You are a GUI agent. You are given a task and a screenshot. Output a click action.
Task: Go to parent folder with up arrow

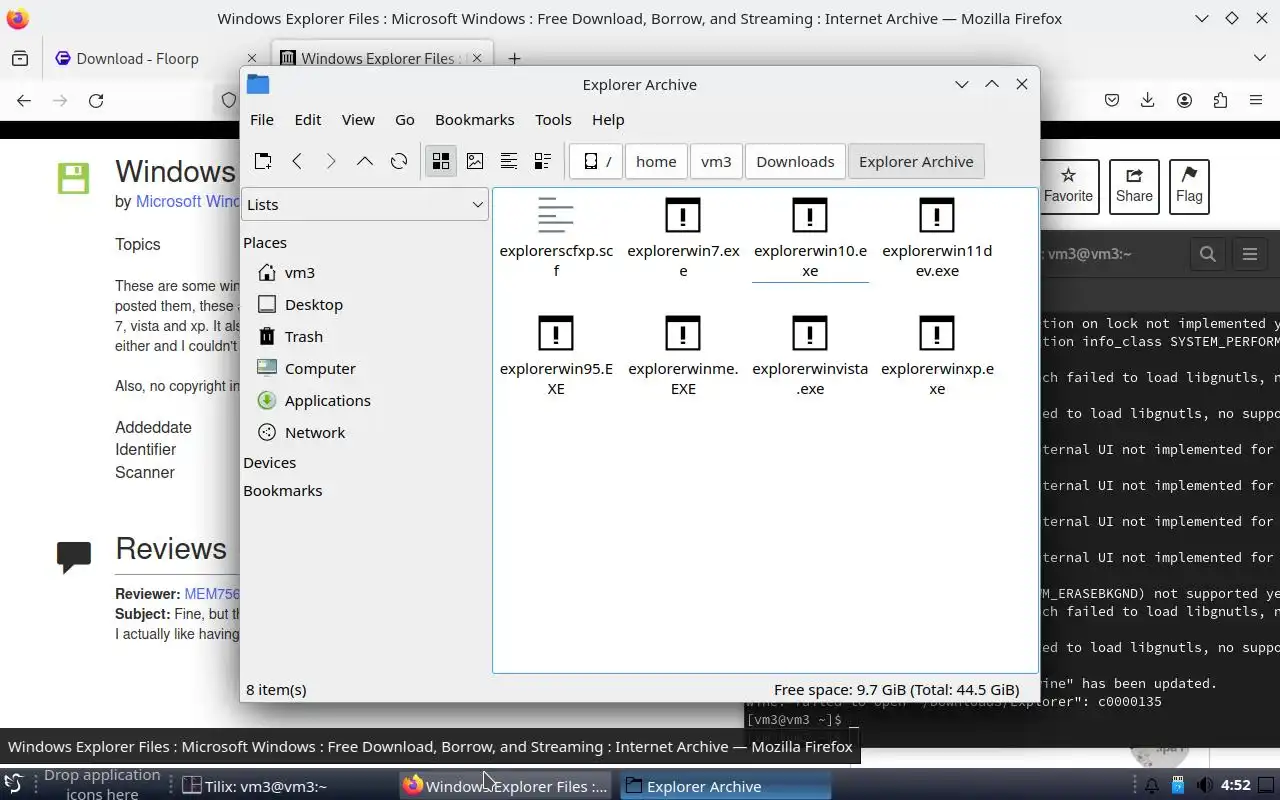pyautogui.click(x=365, y=161)
